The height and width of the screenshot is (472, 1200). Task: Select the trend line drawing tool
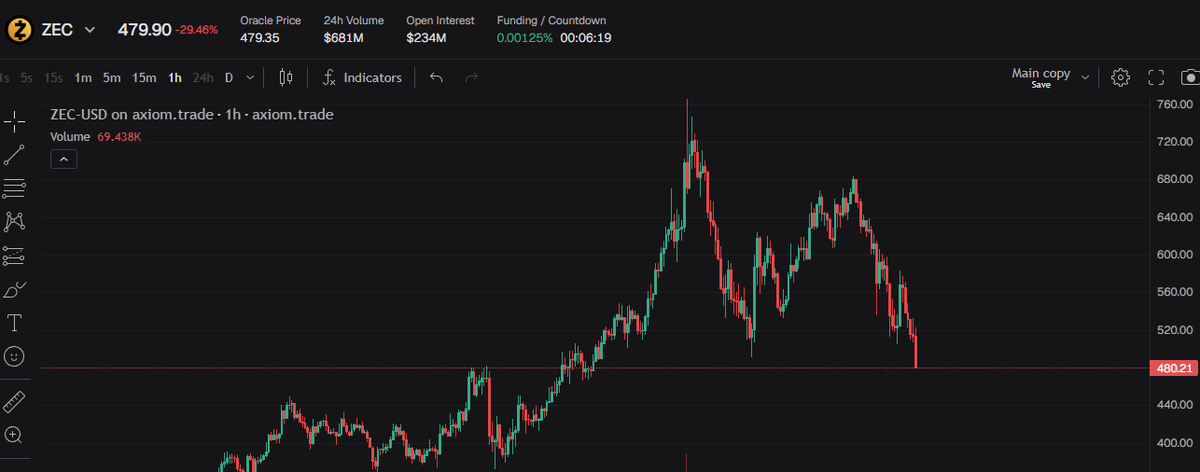[14, 155]
